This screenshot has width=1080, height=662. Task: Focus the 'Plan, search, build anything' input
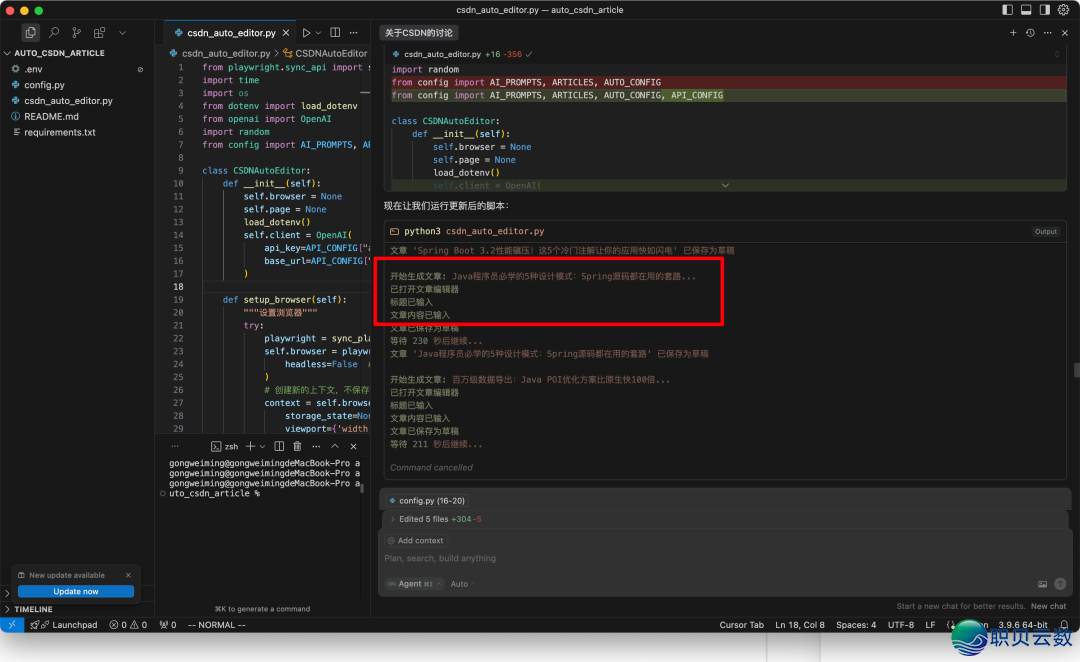point(700,558)
